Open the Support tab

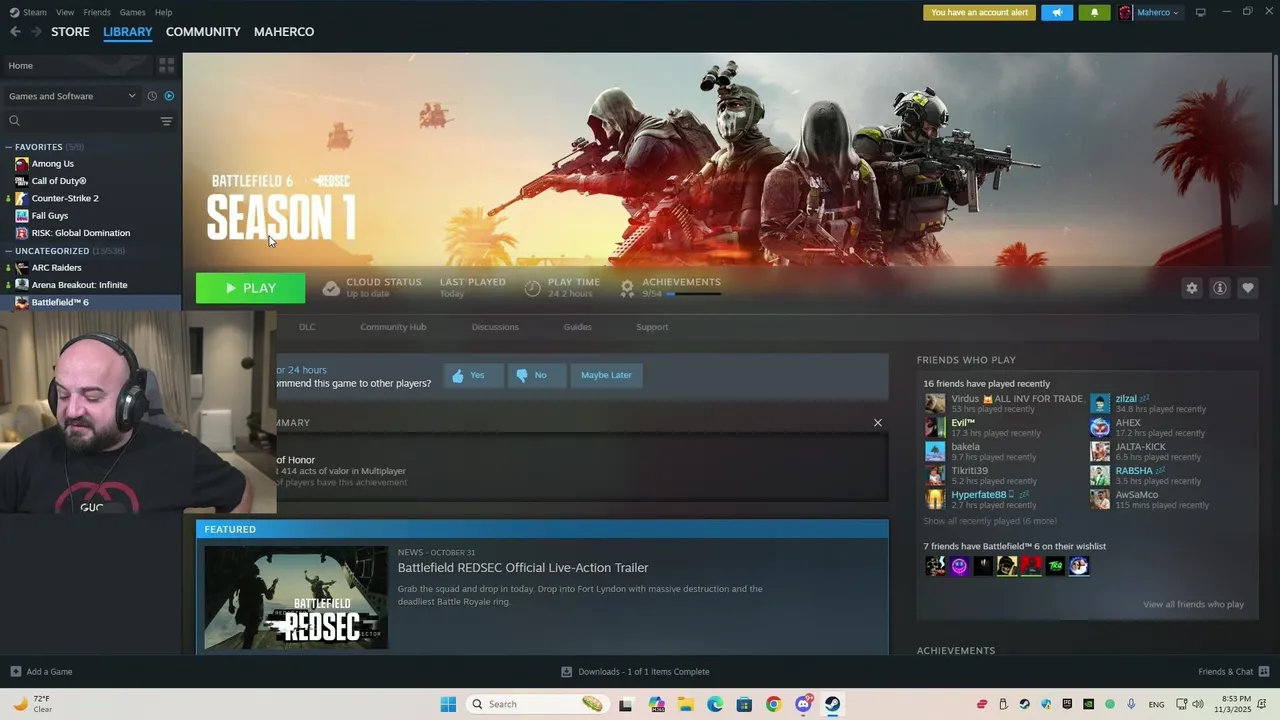coord(652,327)
